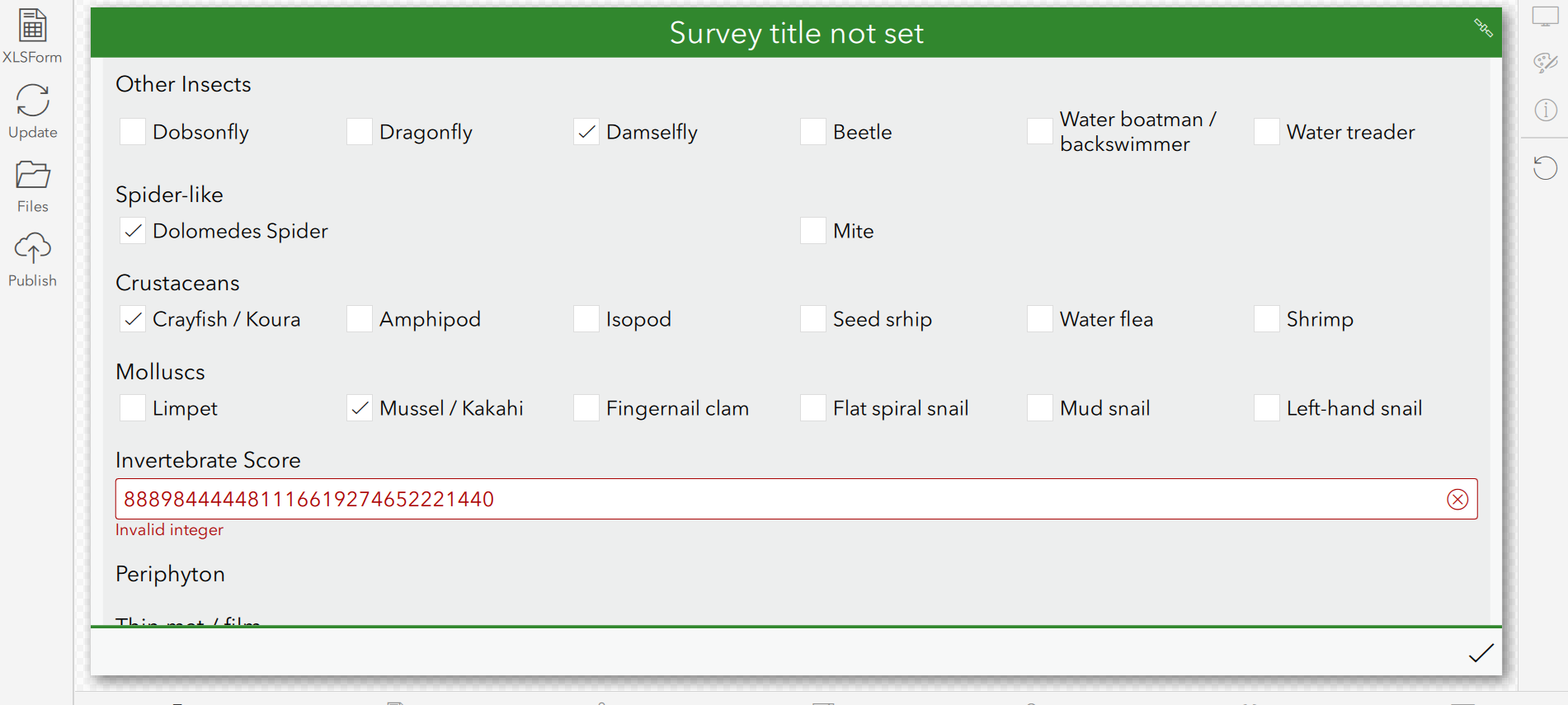Click the undo arrow icon

[1545, 168]
